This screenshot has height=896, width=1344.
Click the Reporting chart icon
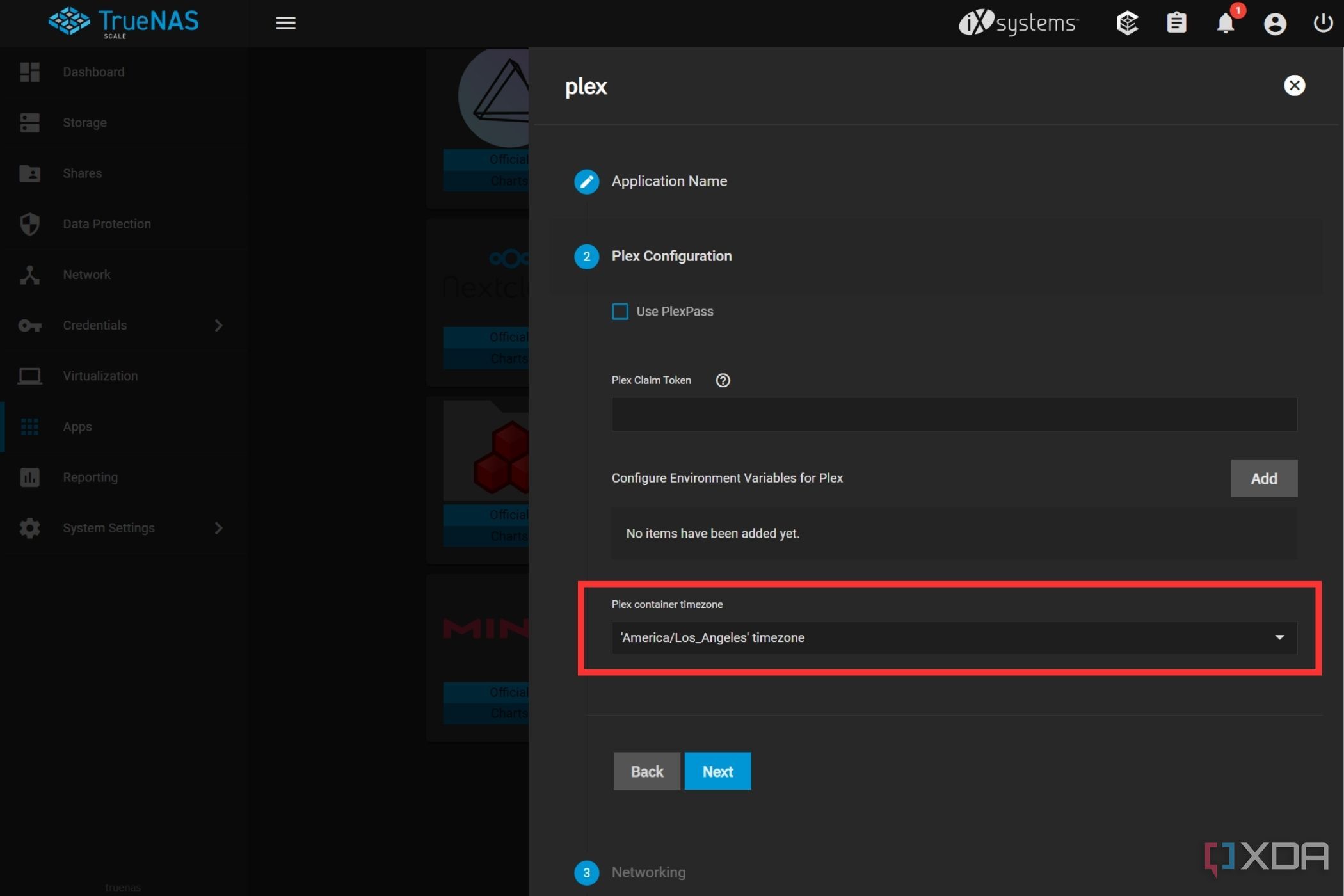(29, 477)
